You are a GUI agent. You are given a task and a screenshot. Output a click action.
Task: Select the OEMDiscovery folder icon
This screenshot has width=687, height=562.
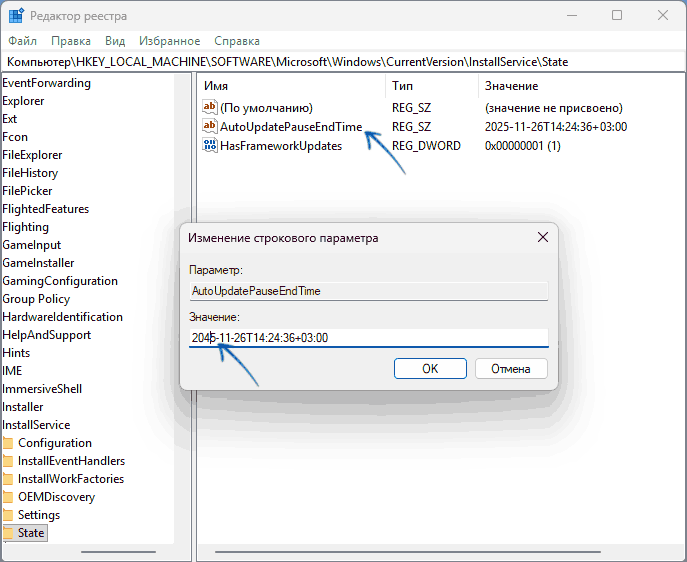pyautogui.click(x=9, y=497)
